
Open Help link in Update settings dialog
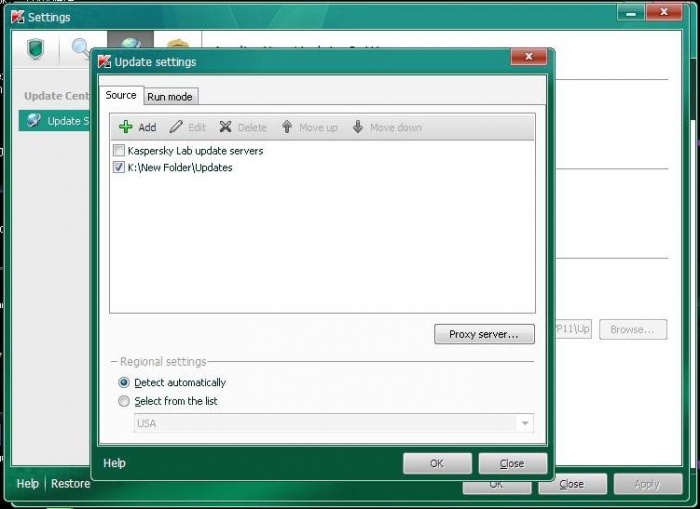click(x=114, y=463)
